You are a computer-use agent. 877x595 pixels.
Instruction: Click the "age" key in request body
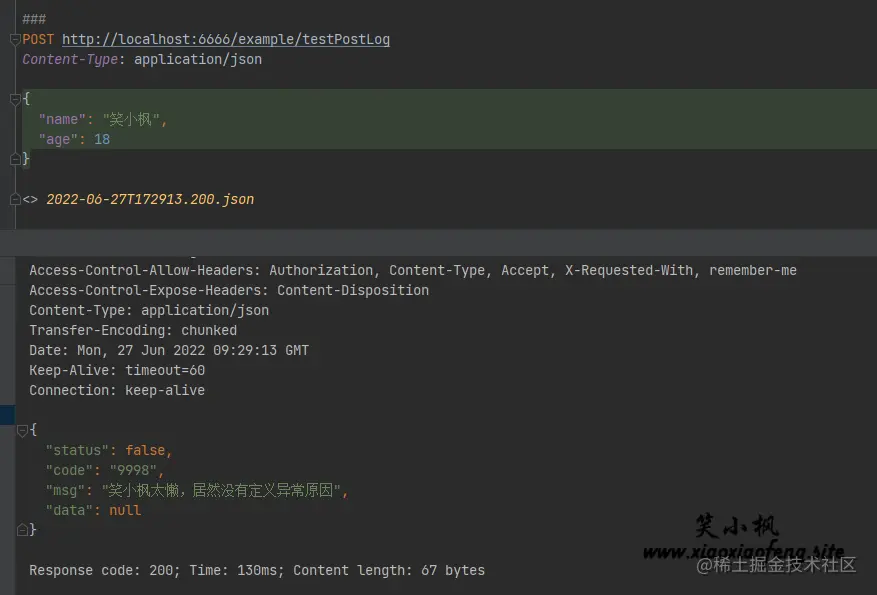[58, 139]
